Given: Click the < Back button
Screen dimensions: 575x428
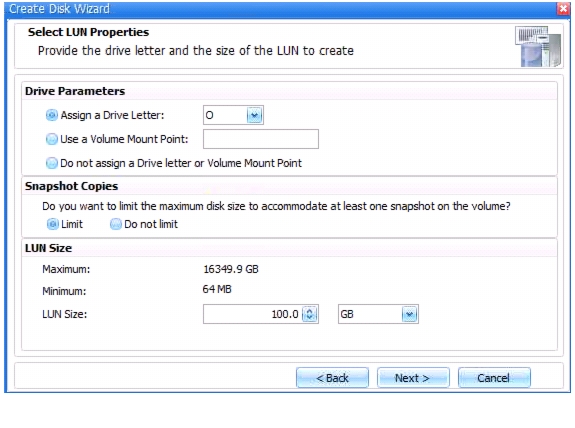Looking at the screenshot, I should coord(332,377).
